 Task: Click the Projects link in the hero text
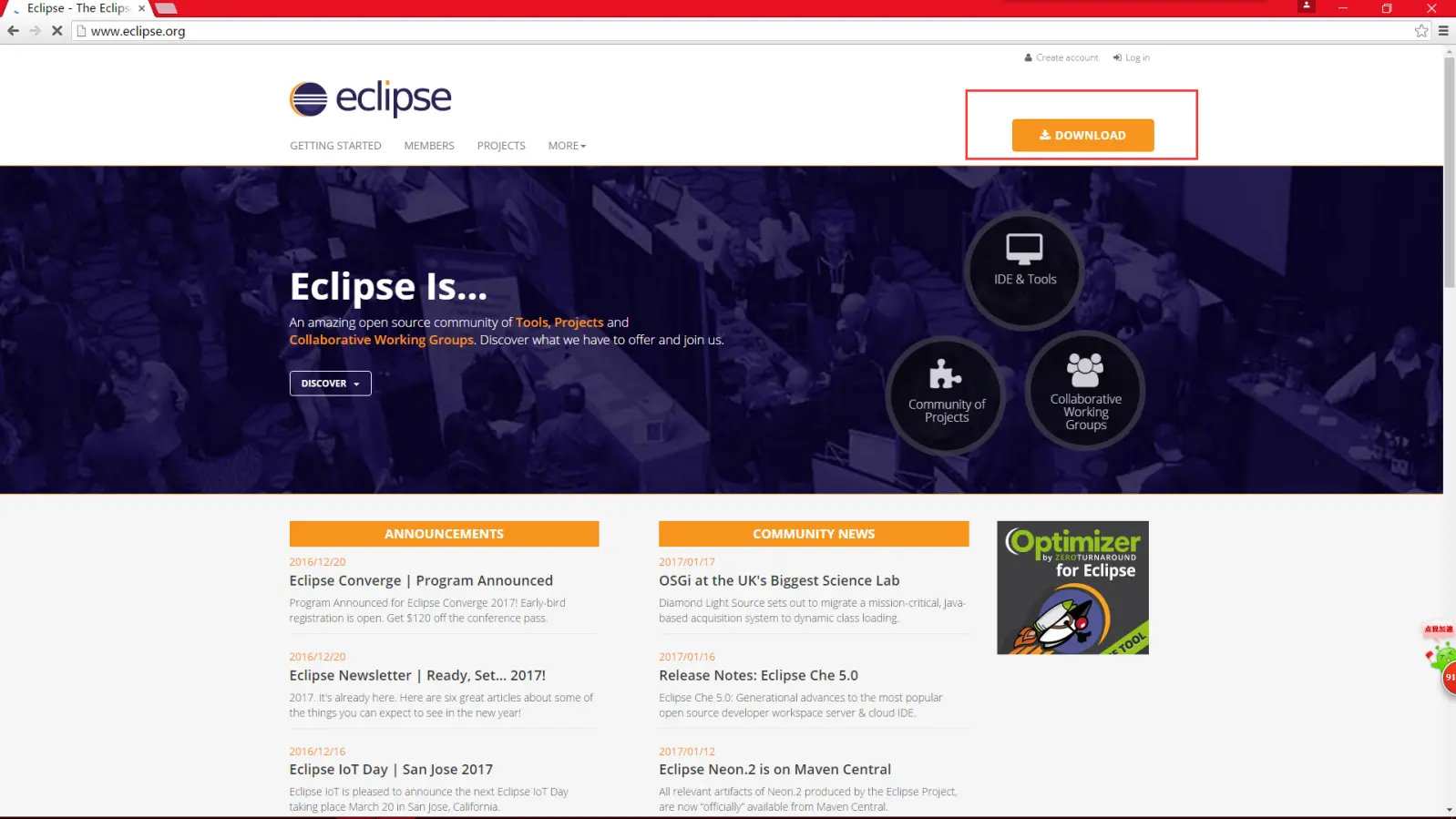point(579,322)
